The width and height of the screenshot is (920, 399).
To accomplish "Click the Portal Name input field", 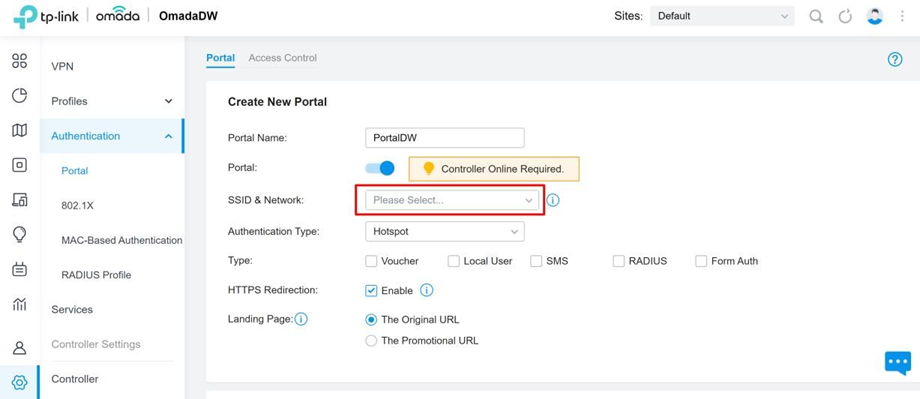I will coord(445,138).
